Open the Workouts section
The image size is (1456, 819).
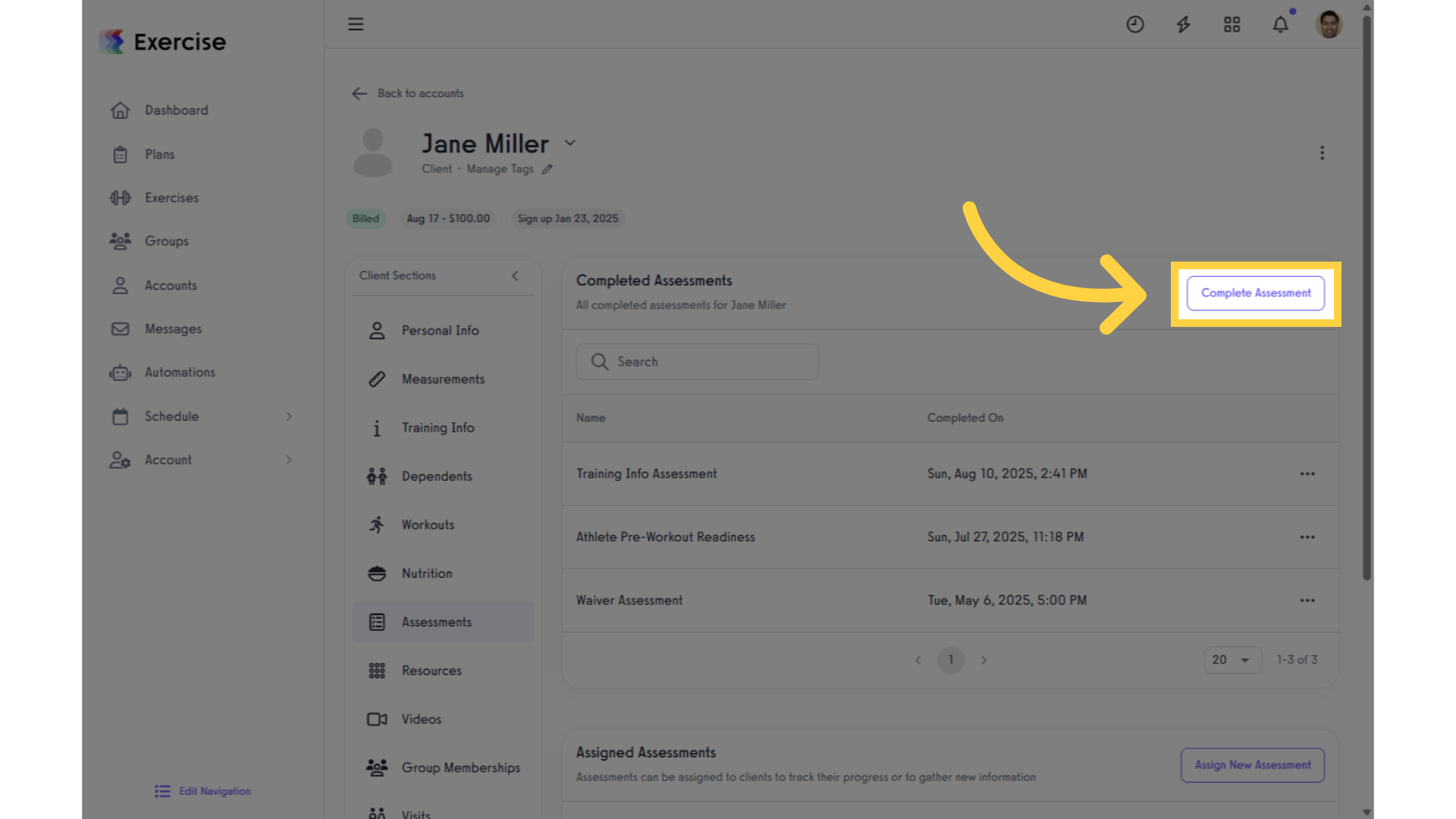[443, 525]
